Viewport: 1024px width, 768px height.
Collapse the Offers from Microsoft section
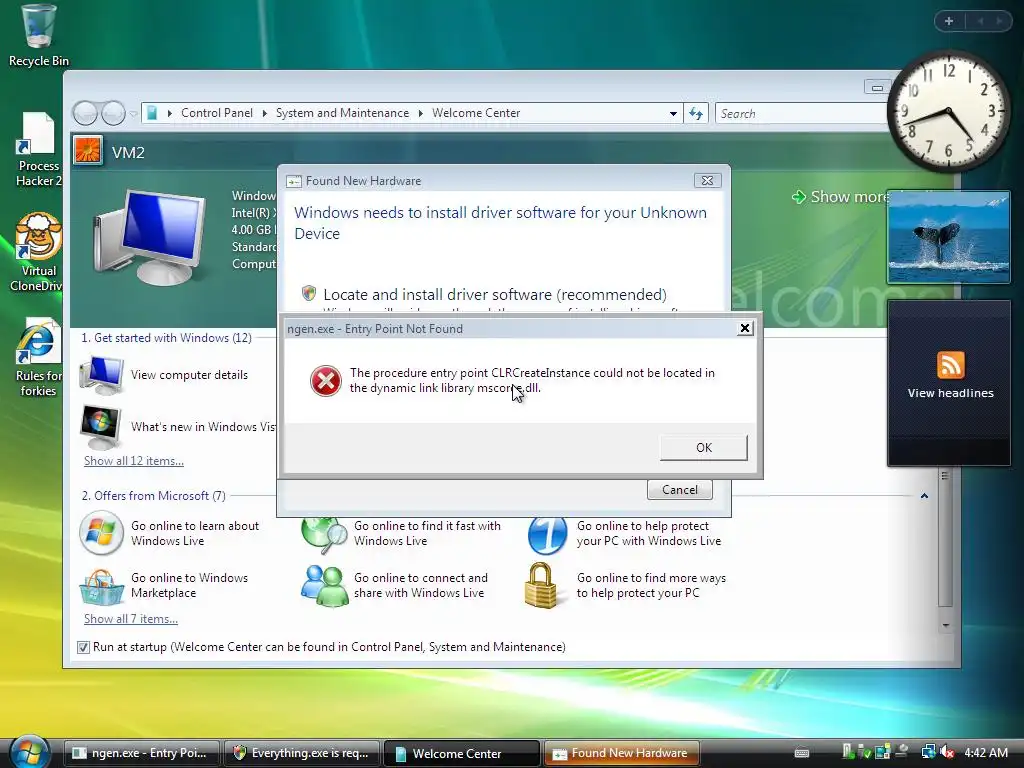click(924, 496)
